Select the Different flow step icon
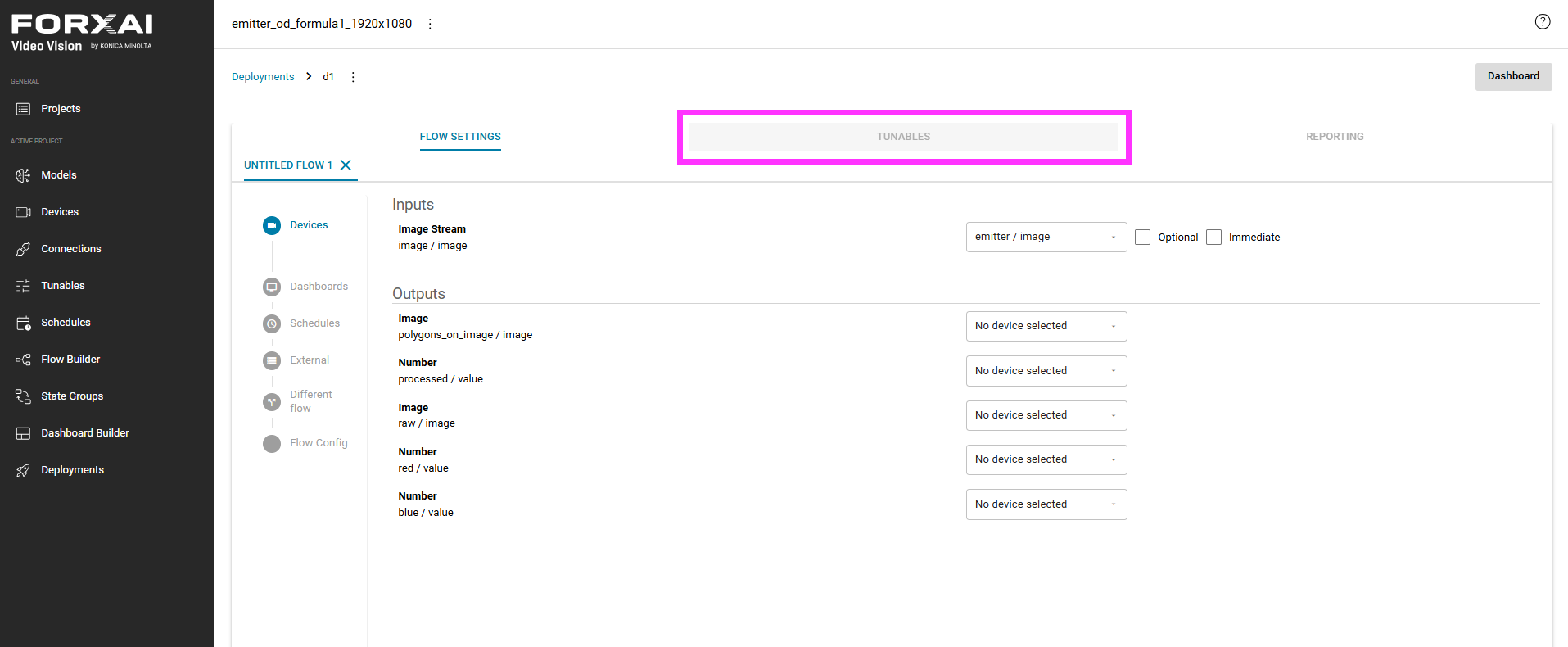The height and width of the screenshot is (647, 1568). tap(272, 402)
